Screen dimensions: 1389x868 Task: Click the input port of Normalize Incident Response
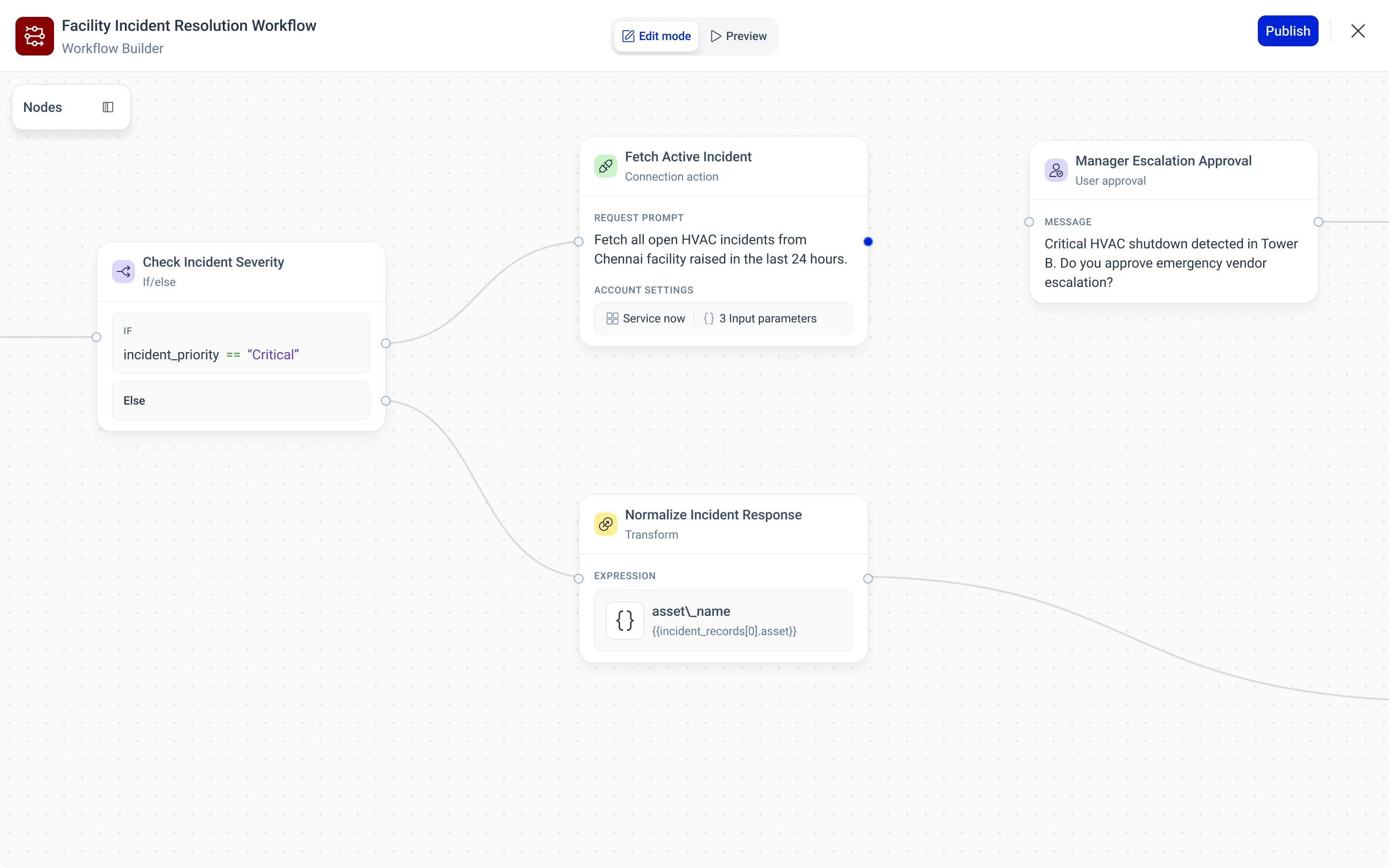(579, 579)
